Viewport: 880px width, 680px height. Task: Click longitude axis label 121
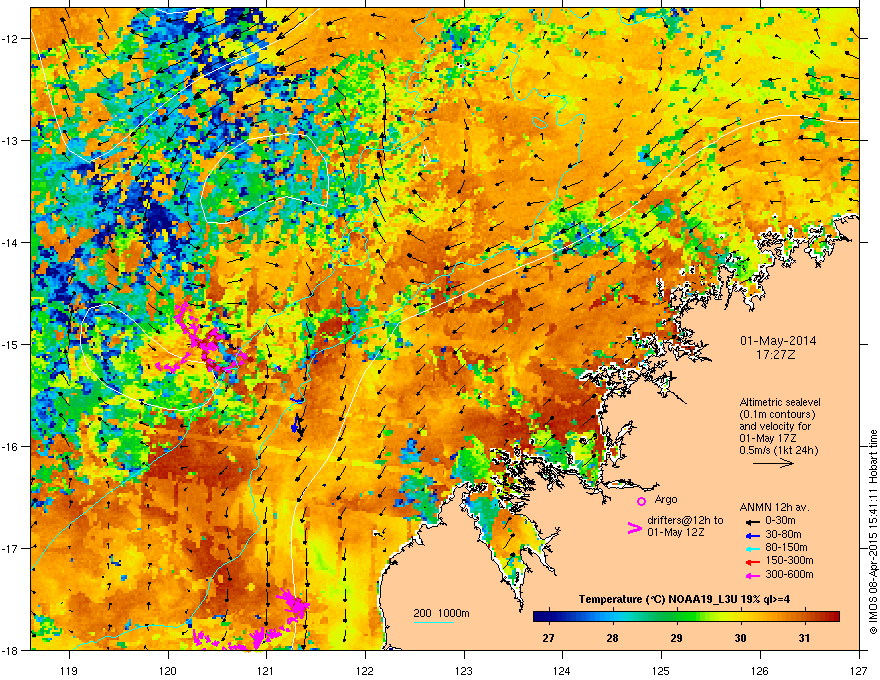[x=266, y=670]
